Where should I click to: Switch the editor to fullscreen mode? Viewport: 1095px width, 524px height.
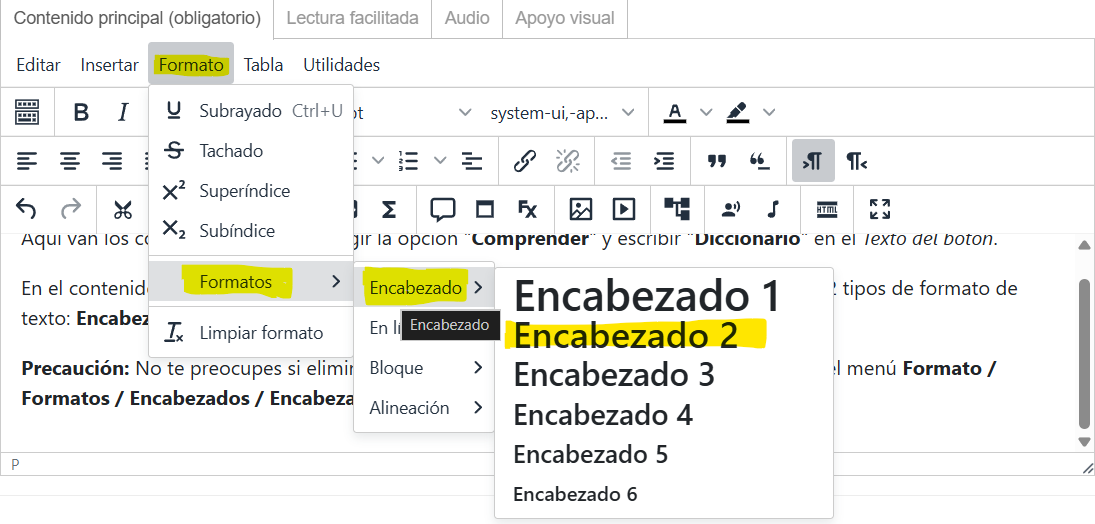click(x=880, y=209)
